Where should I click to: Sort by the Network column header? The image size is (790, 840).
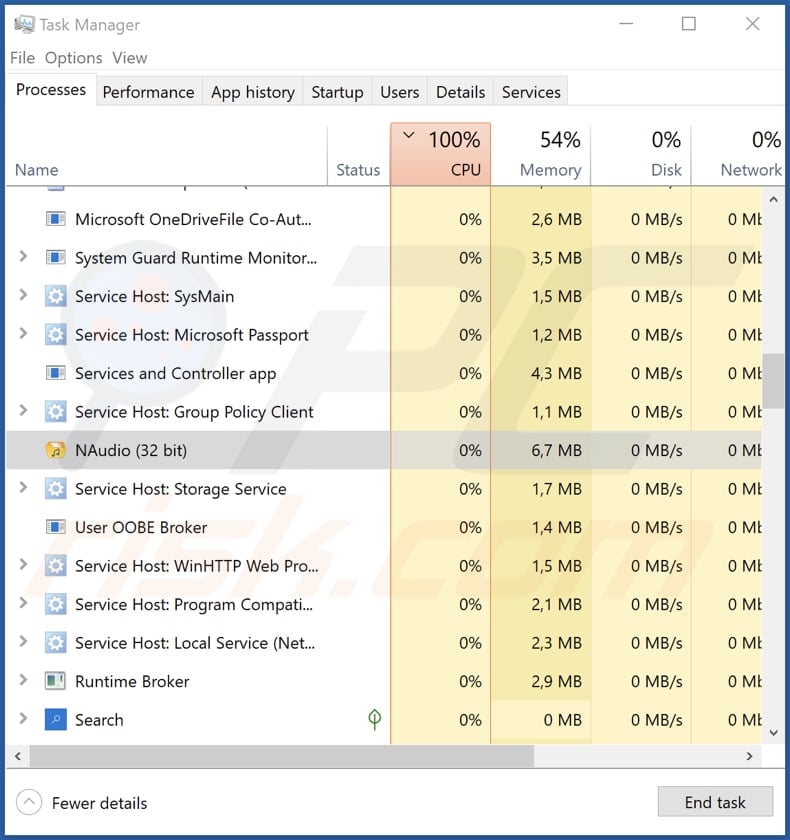tap(739, 154)
